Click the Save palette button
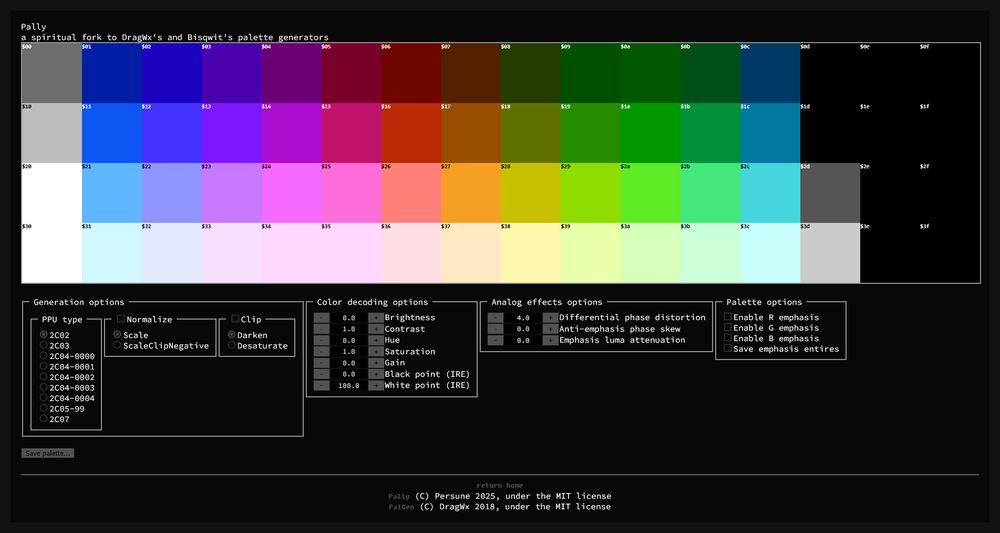Viewport: 1000px width, 533px height. tap(48, 453)
